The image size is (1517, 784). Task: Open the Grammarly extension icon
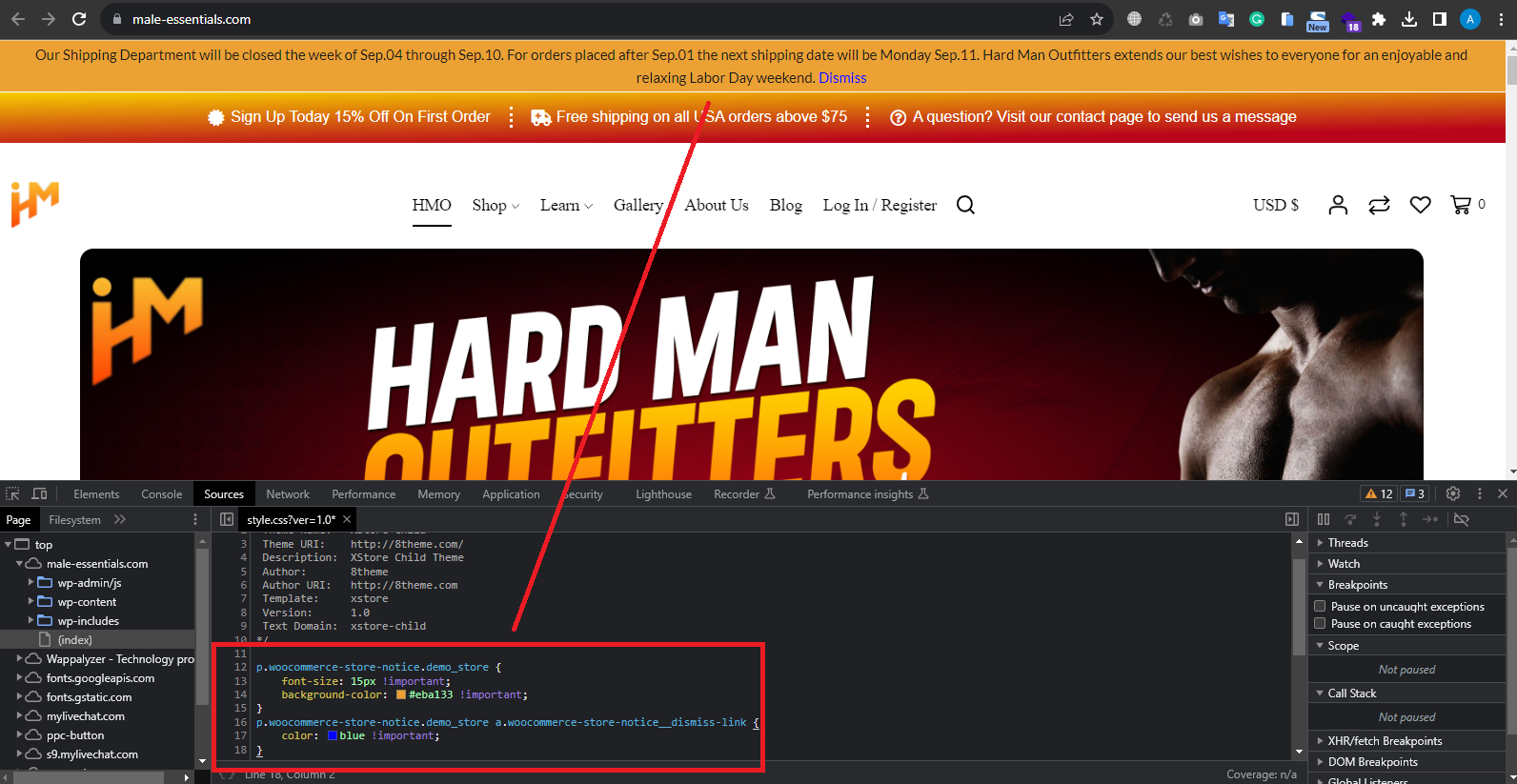[x=1257, y=19]
